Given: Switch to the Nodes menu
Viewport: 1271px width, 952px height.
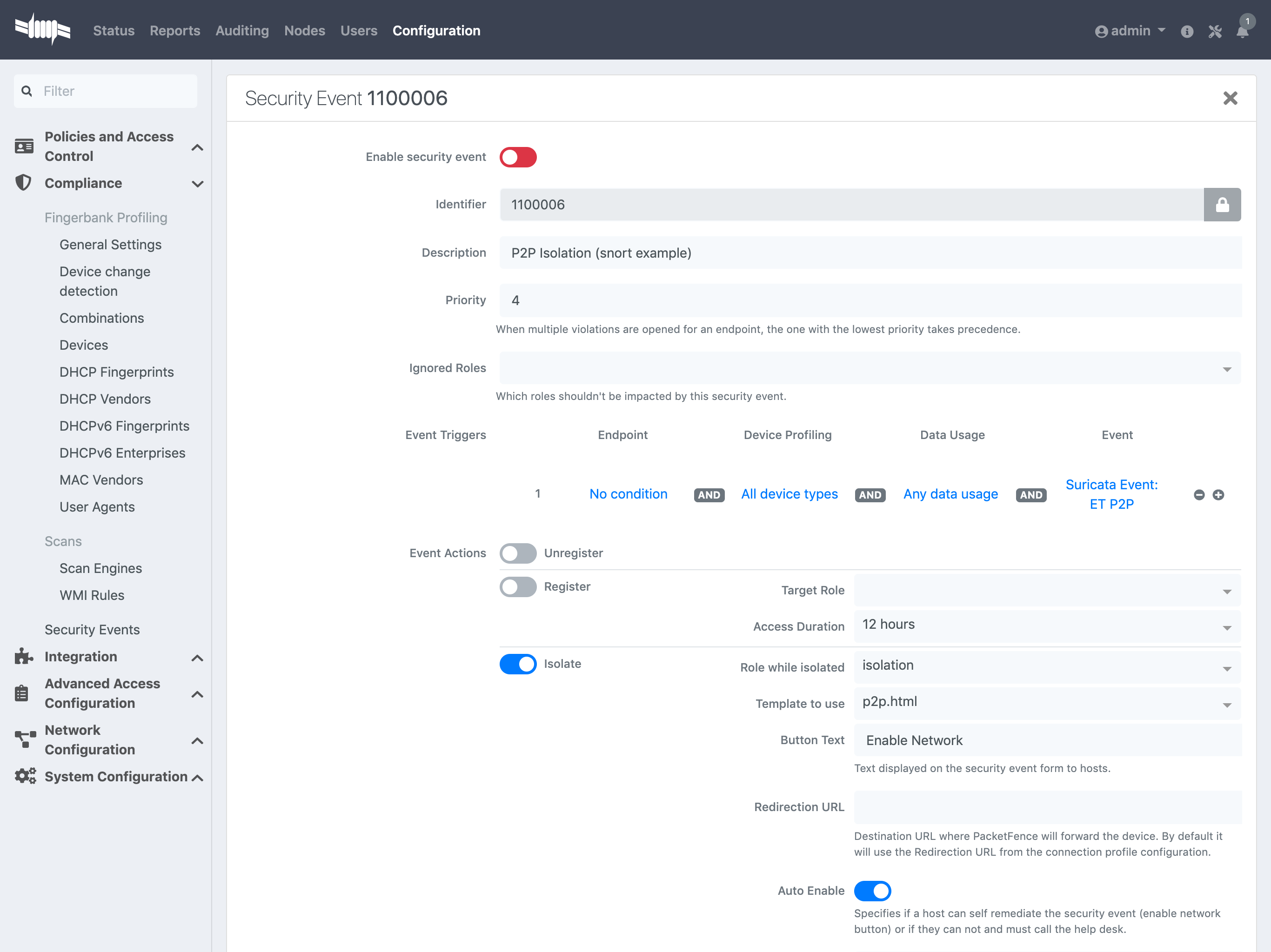Looking at the screenshot, I should (x=305, y=30).
